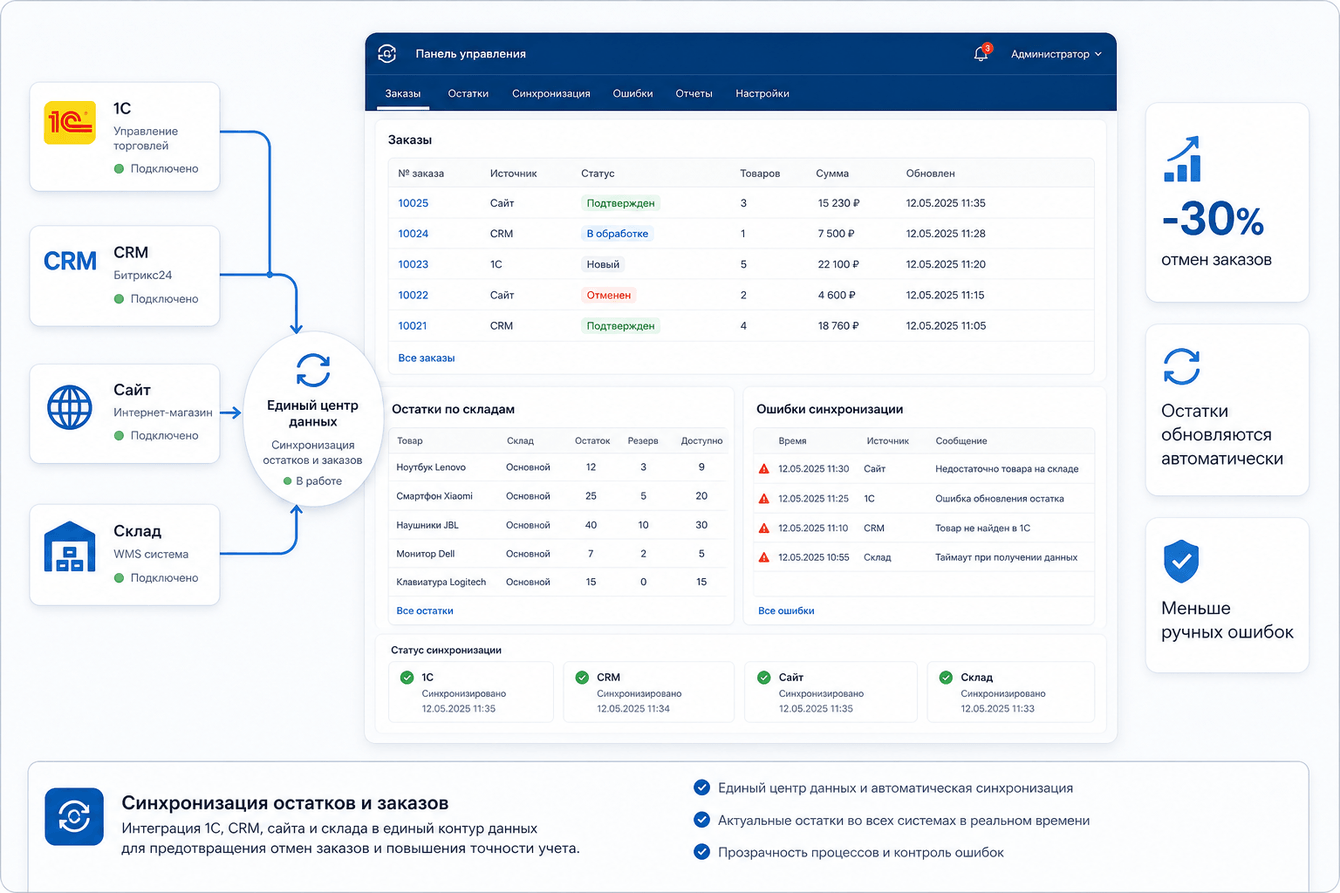Click the green check for CRM sync status
This screenshot has width=1340, height=893.
pos(582,677)
